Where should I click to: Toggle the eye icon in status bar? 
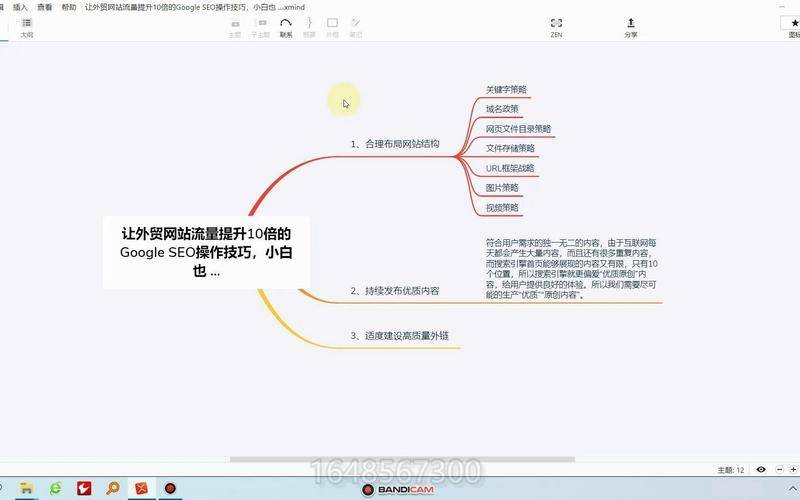761,469
